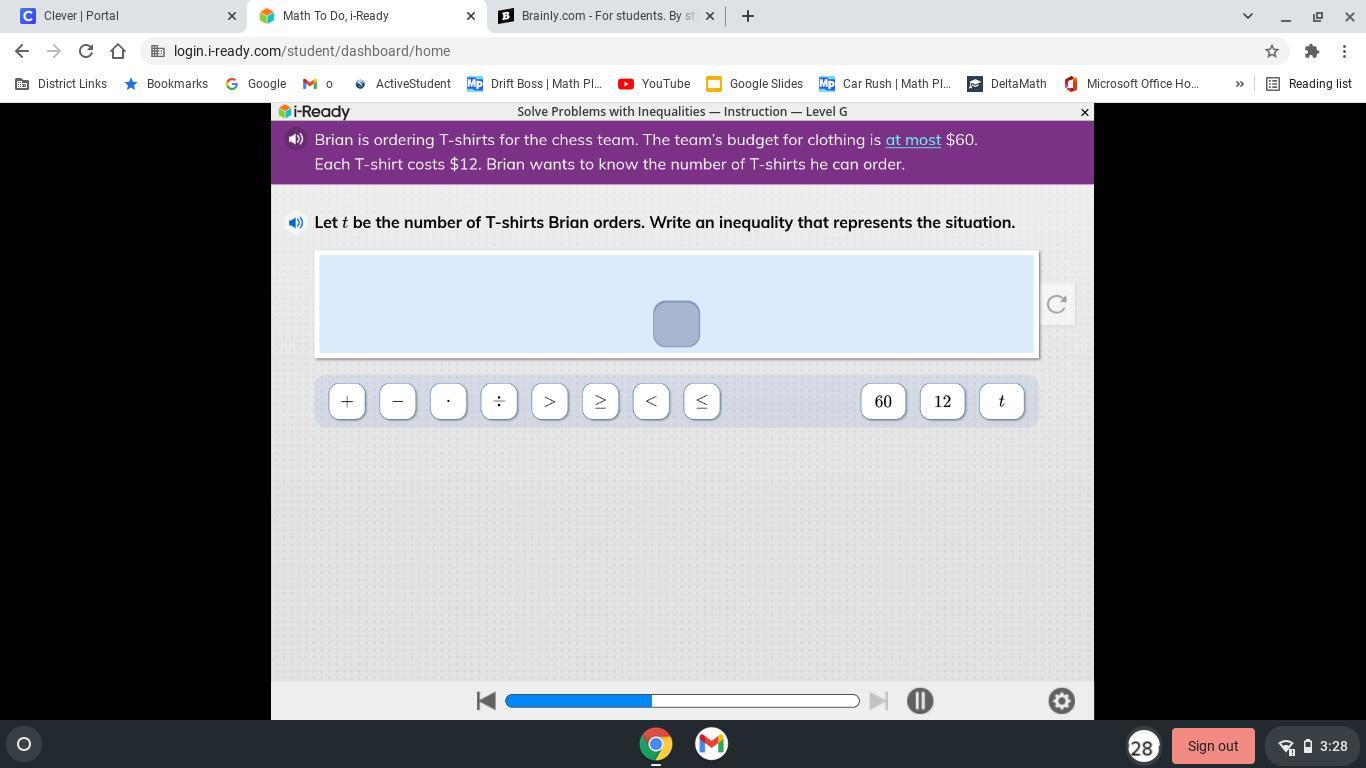Select the less than or equal tile
Image resolution: width=1366 pixels, height=768 pixels.
pyautogui.click(x=702, y=401)
